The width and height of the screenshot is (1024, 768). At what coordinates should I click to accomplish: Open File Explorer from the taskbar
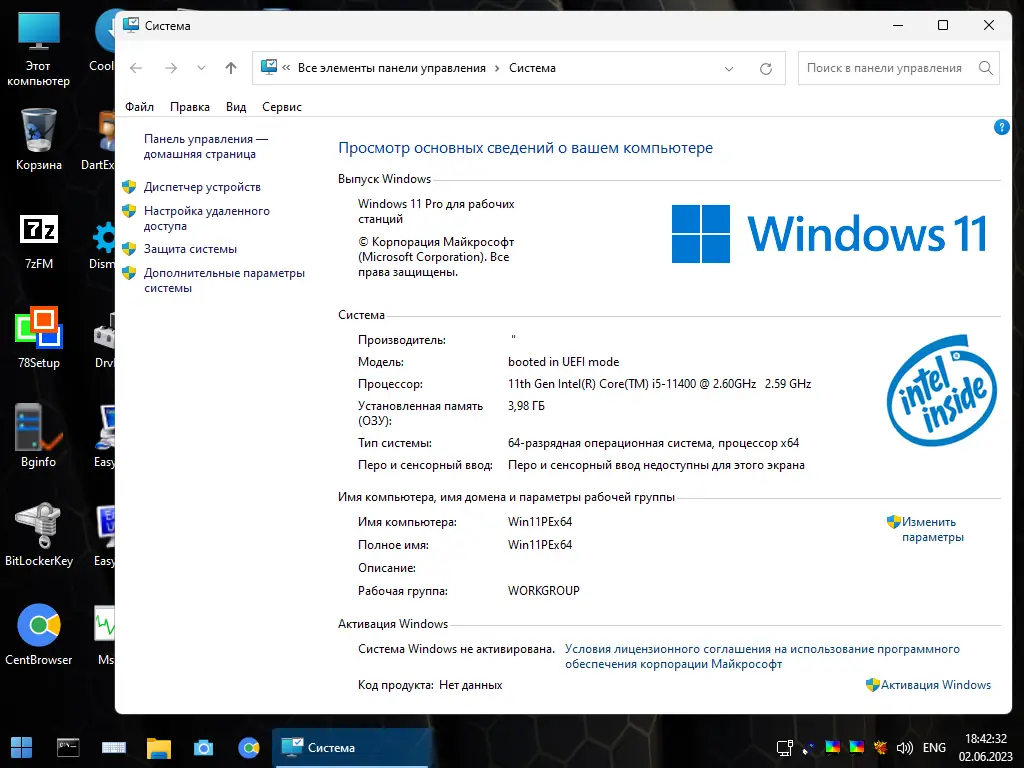coord(159,748)
